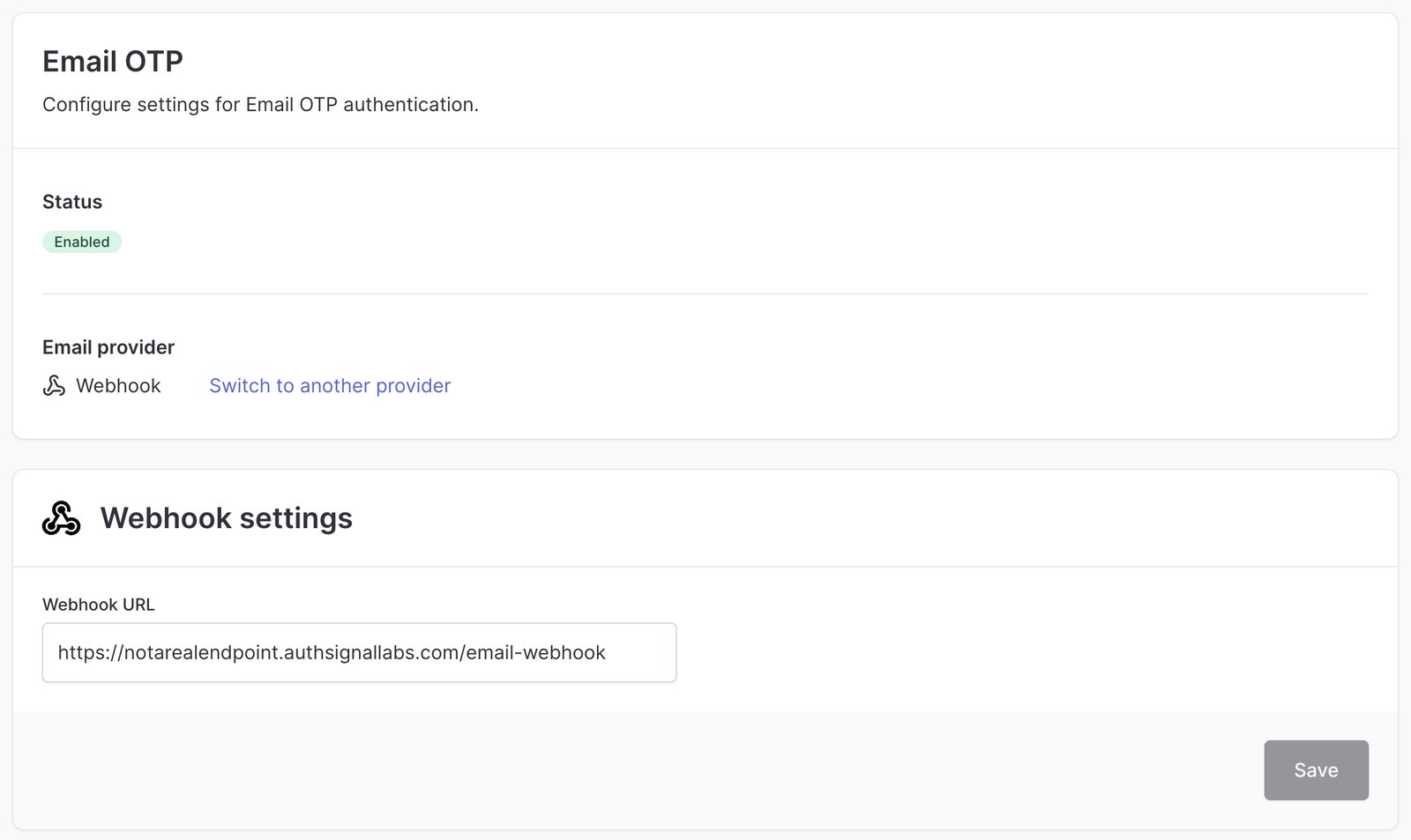Click the Status label

click(x=72, y=202)
